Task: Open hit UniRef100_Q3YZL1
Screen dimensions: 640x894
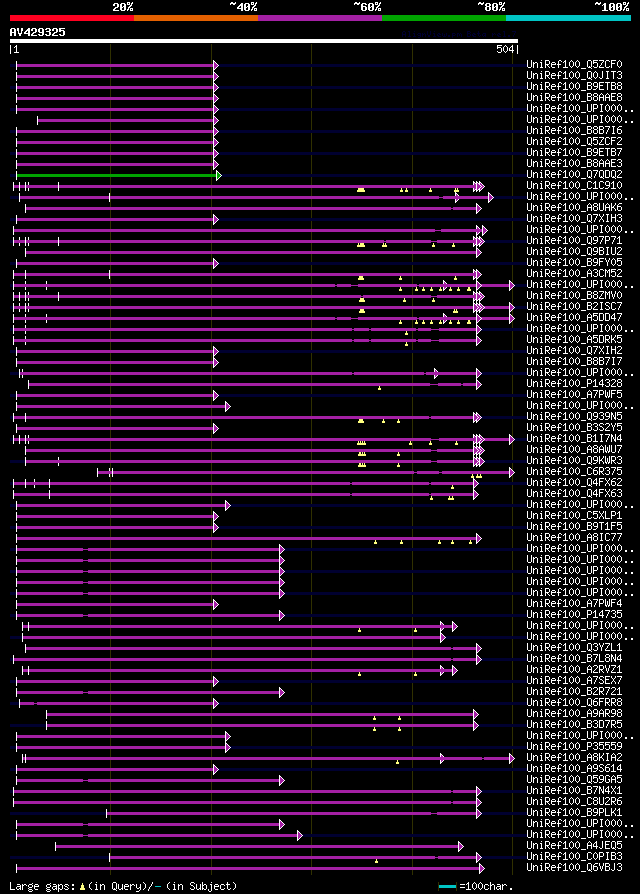Action: pos(574,648)
